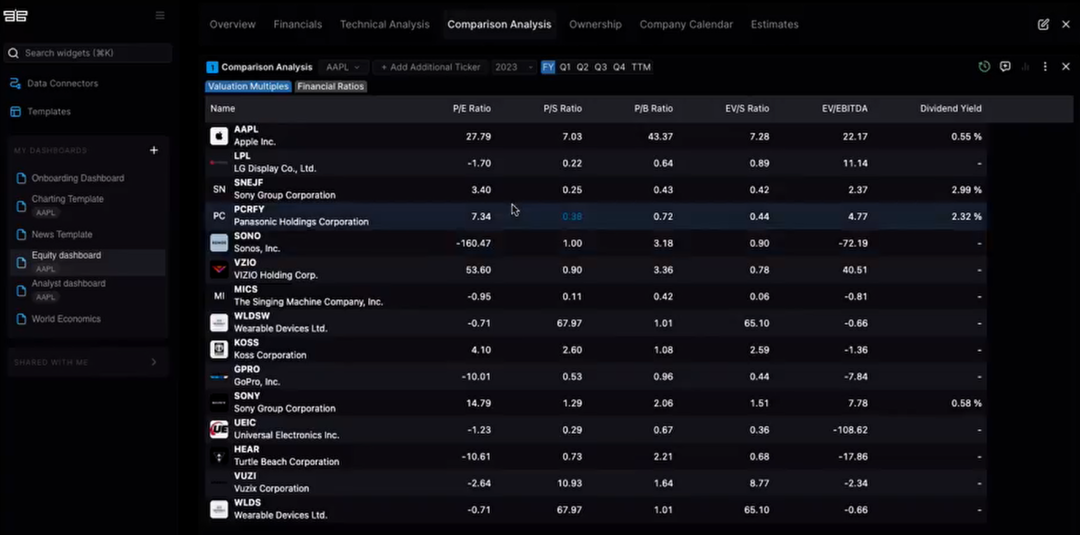Collapse sidebar with the hamburger icon
The height and width of the screenshot is (535, 1080).
pyautogui.click(x=160, y=15)
